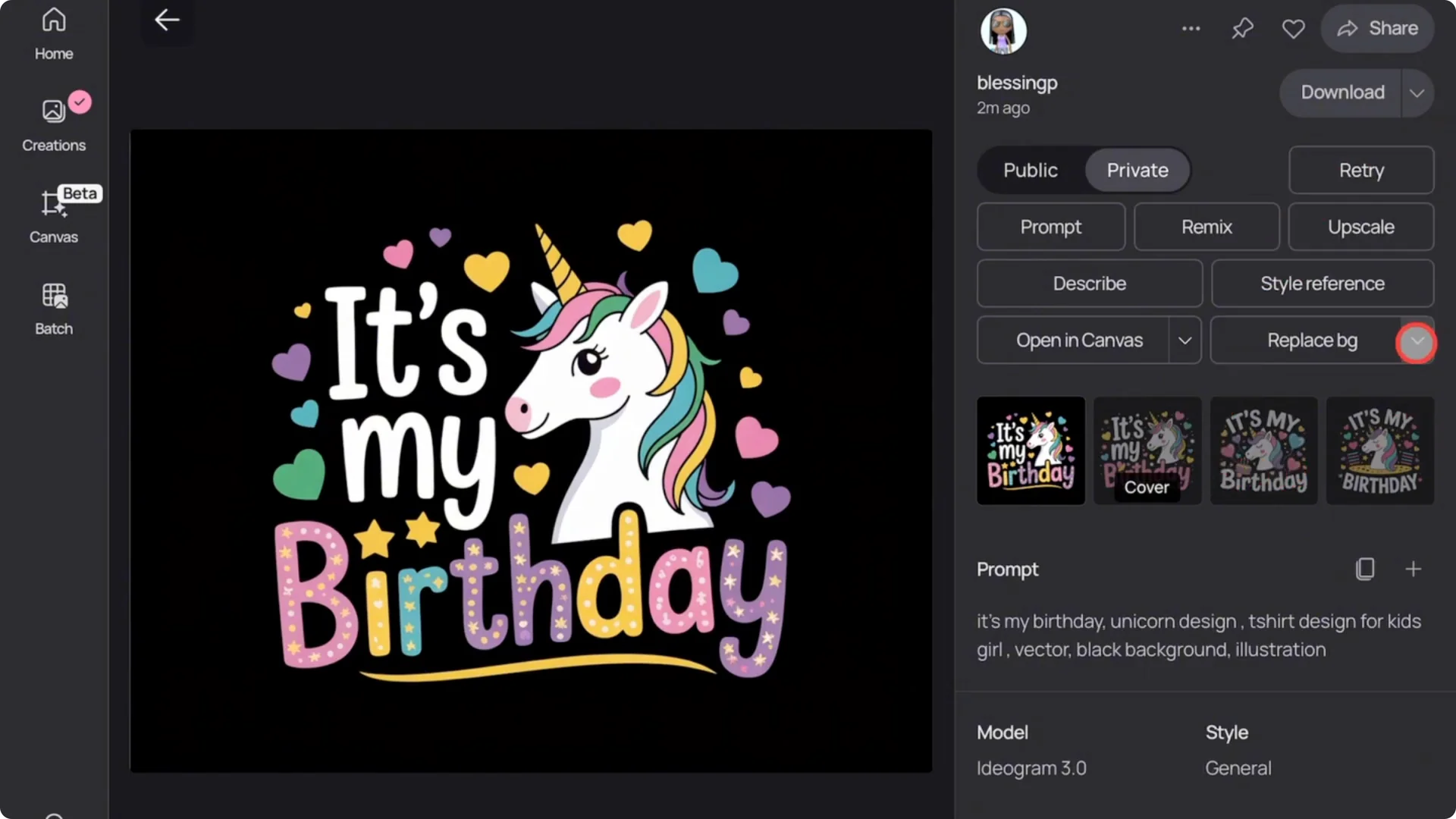The image size is (1456, 819).
Task: Expand the Open in Canvas dropdown arrow
Action: pos(1185,340)
